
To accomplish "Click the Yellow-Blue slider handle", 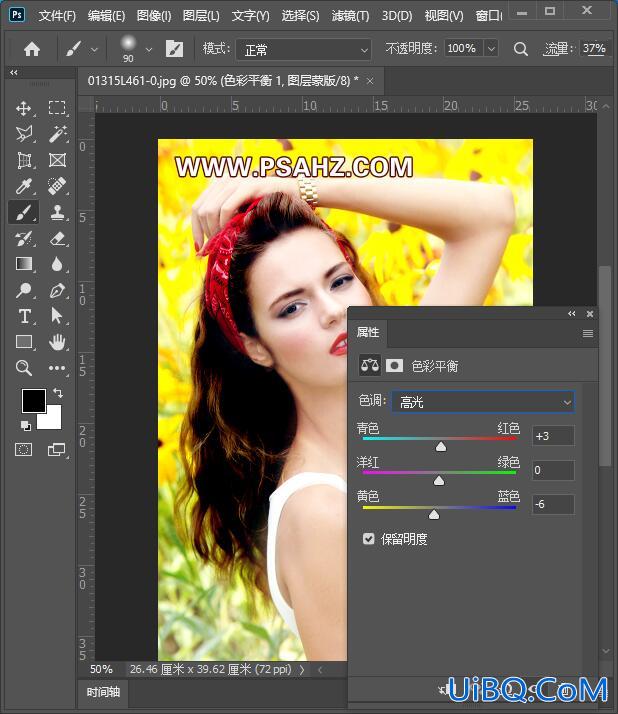I will [x=434, y=514].
